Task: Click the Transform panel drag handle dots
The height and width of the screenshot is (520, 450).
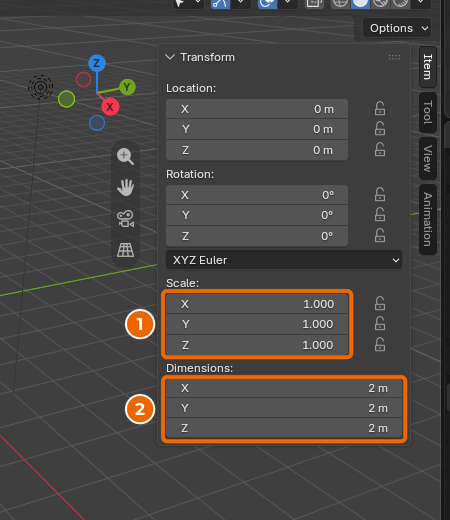Action: point(394,57)
